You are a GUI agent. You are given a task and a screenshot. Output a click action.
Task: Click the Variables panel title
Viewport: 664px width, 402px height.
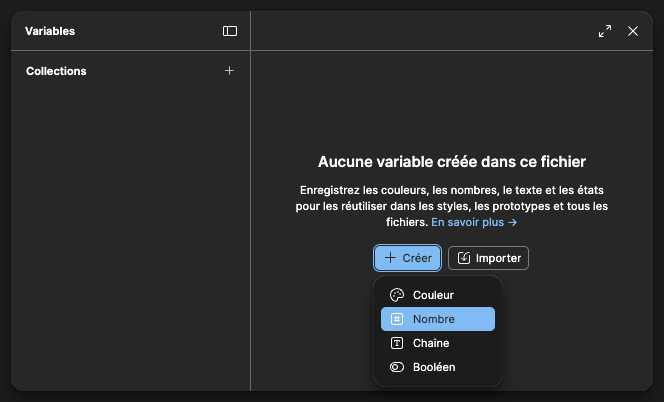coord(50,31)
